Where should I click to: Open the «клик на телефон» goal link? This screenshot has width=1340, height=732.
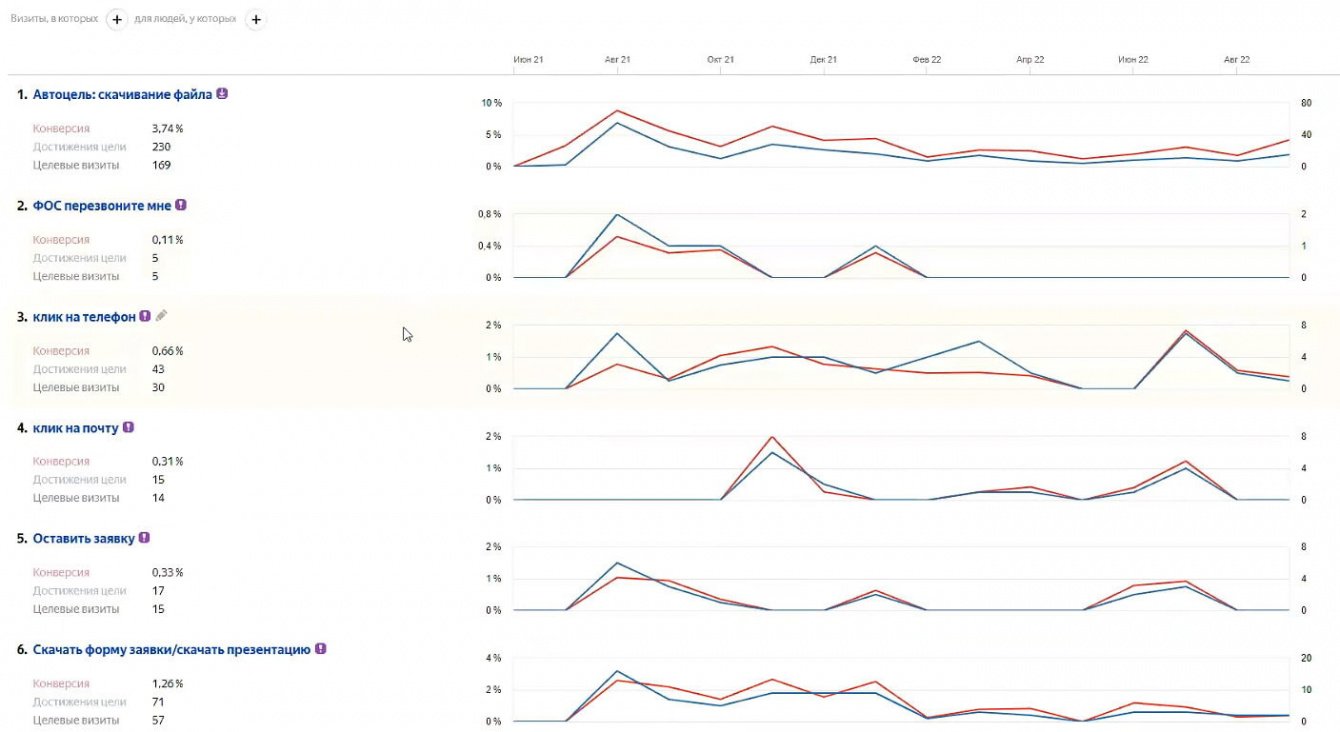pyautogui.click(x=84, y=317)
